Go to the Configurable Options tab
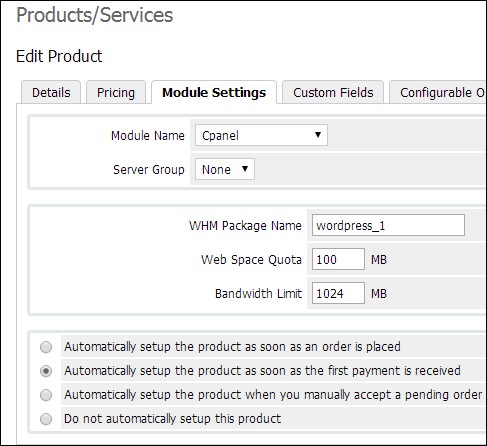The image size is (487, 446). pyautogui.click(x=438, y=92)
